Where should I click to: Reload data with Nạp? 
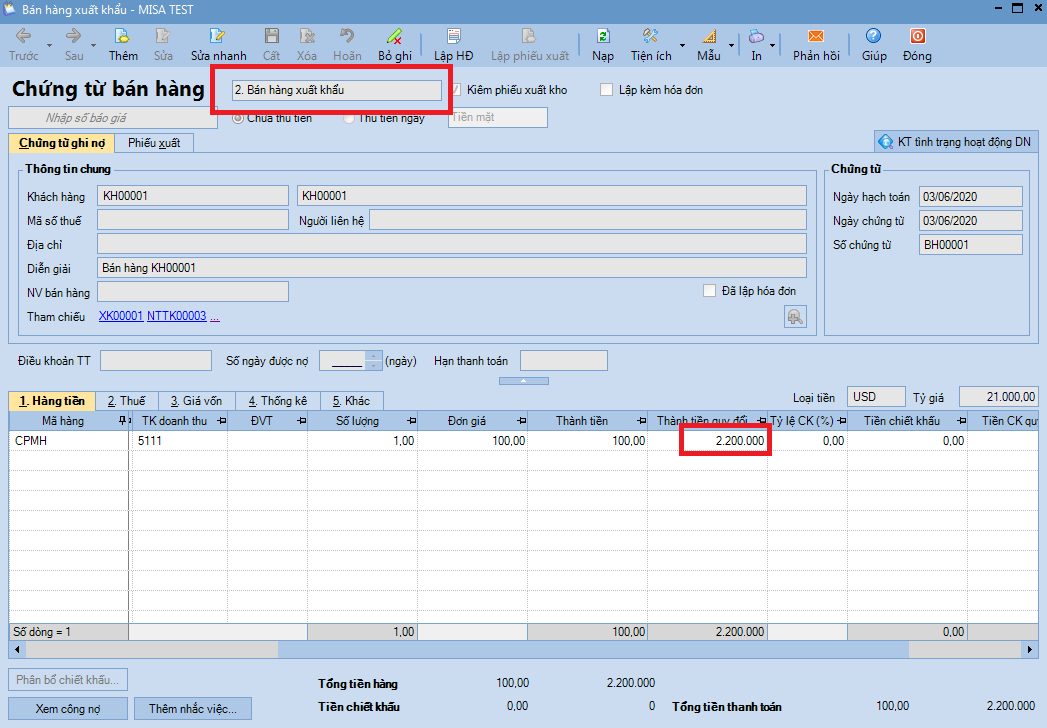[x=602, y=45]
